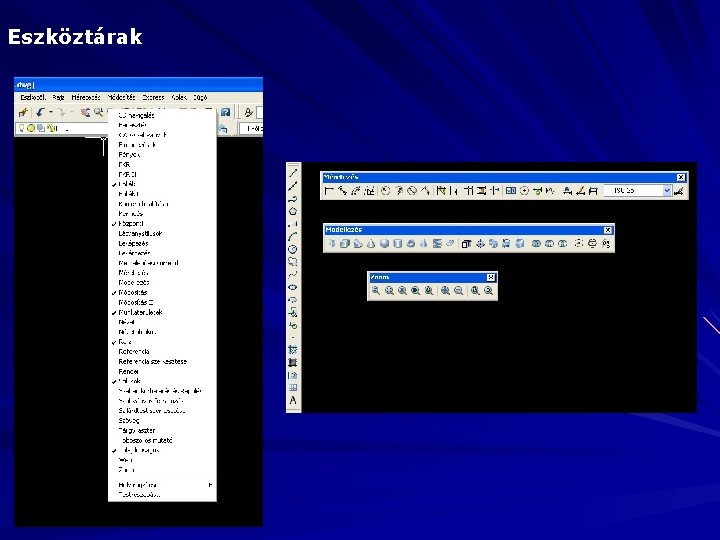Click the Zoom In icon

(445, 291)
